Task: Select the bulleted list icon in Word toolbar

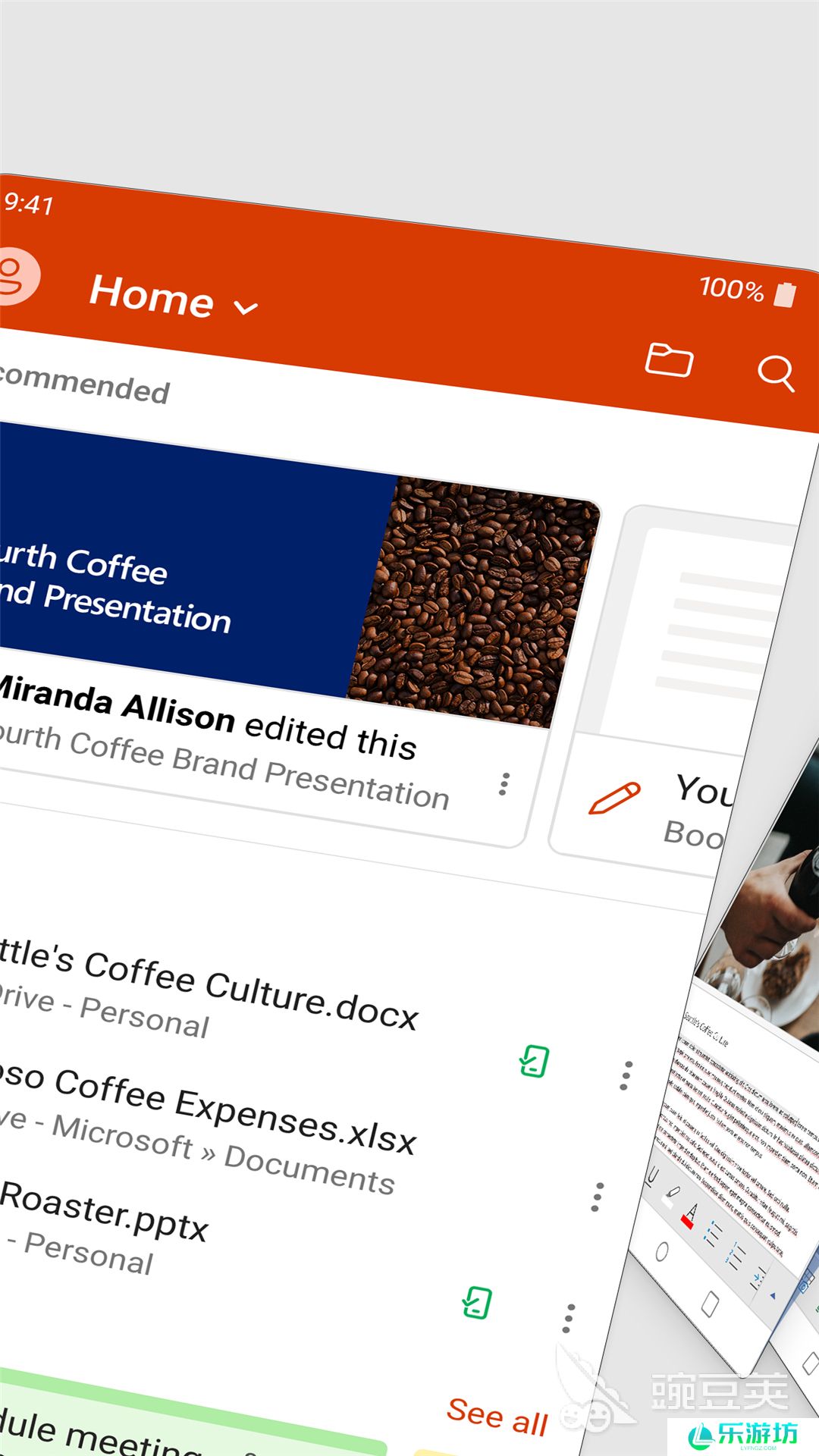Action: click(x=712, y=1235)
